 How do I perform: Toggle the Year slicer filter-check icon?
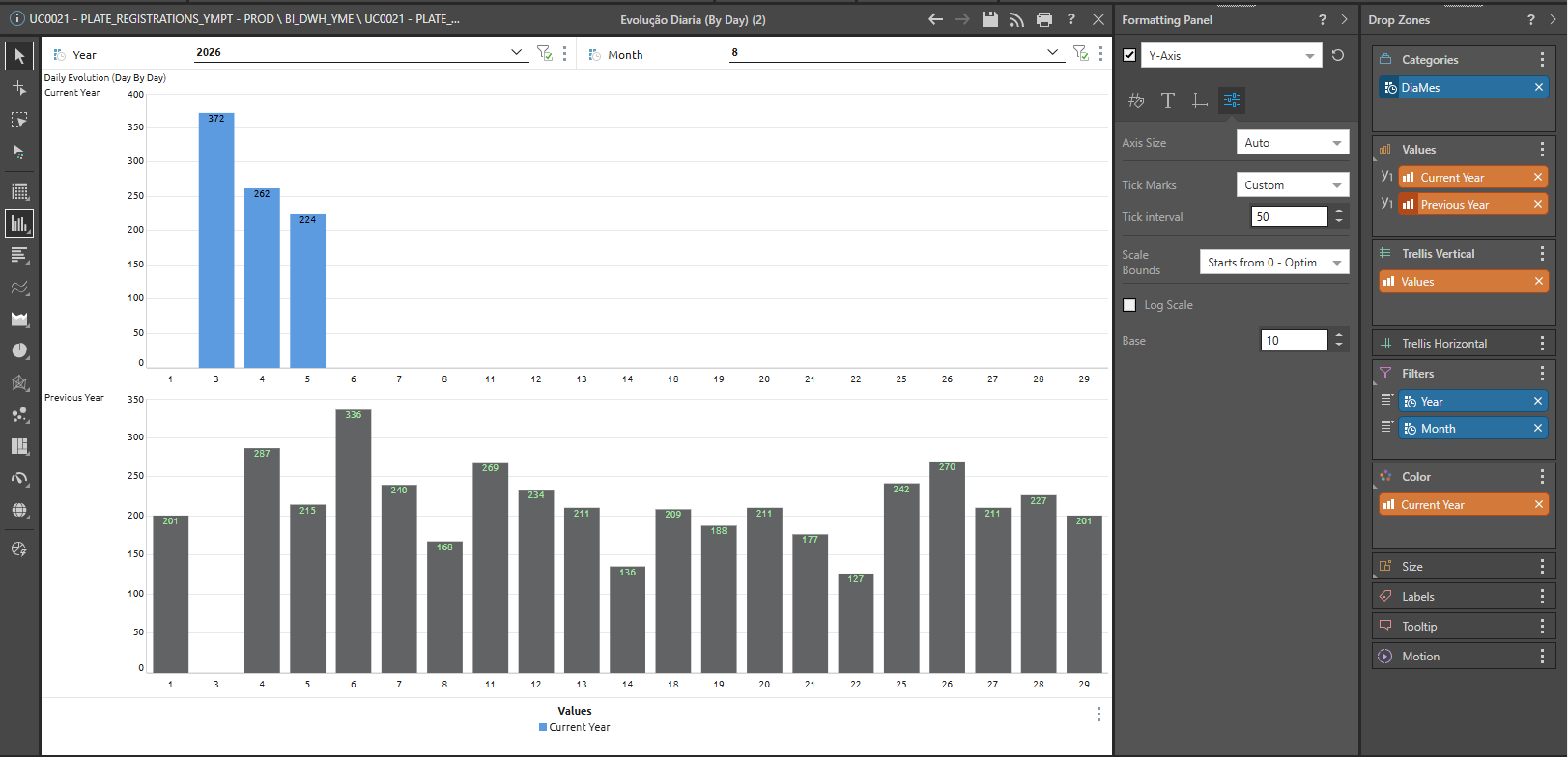point(545,53)
